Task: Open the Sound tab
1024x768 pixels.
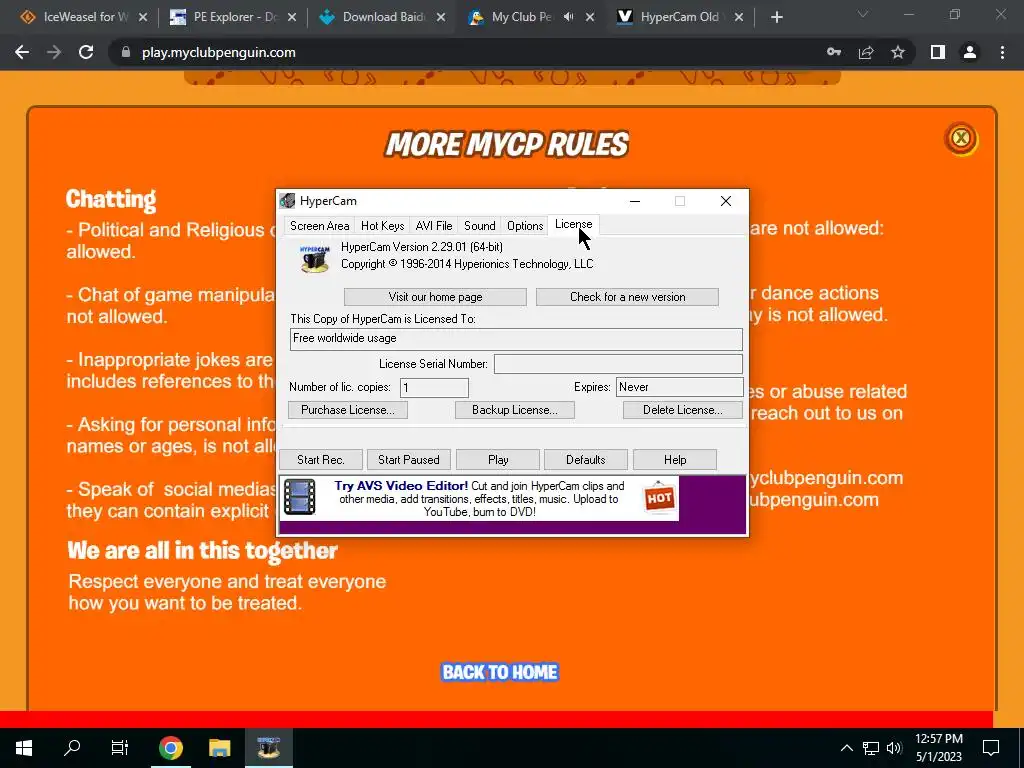Action: click(479, 226)
